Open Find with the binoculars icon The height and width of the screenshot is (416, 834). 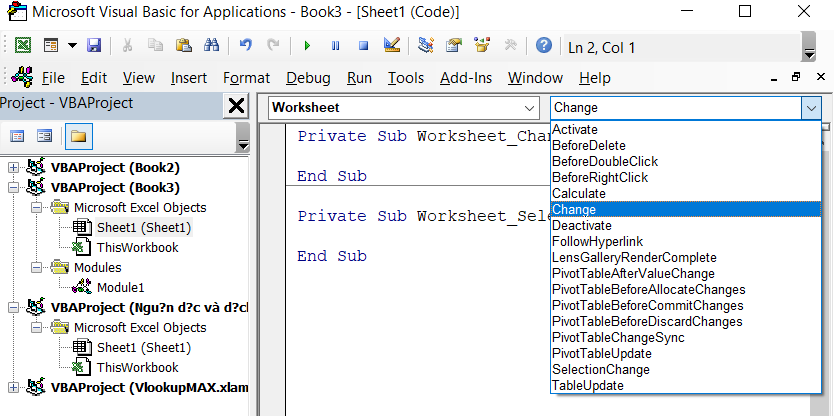click(x=212, y=46)
